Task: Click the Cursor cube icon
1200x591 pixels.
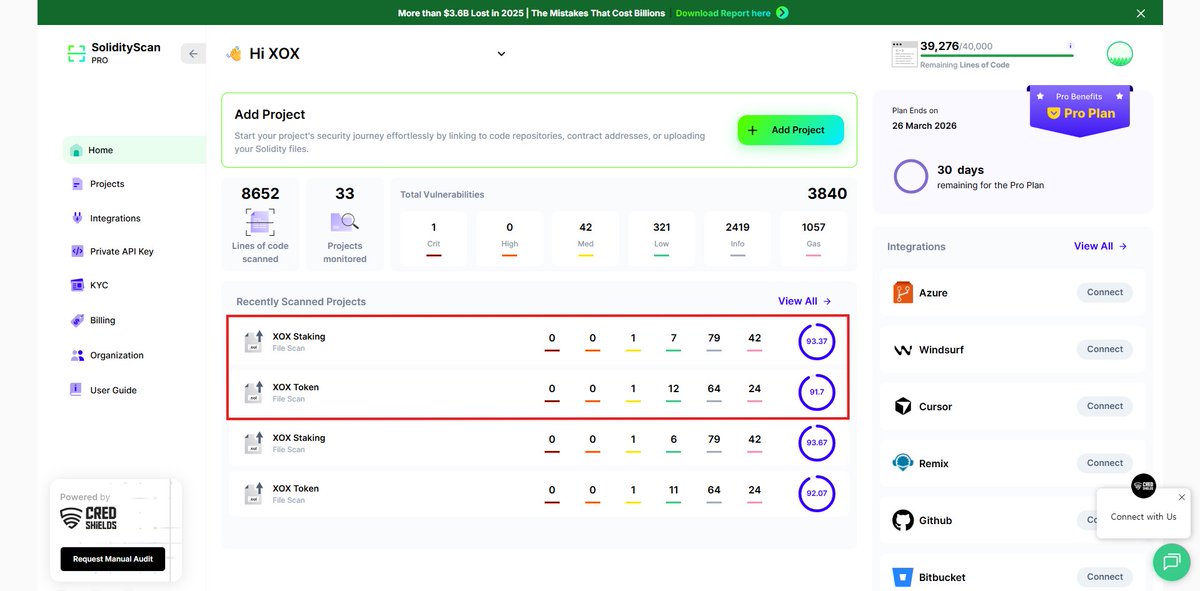Action: 903,407
